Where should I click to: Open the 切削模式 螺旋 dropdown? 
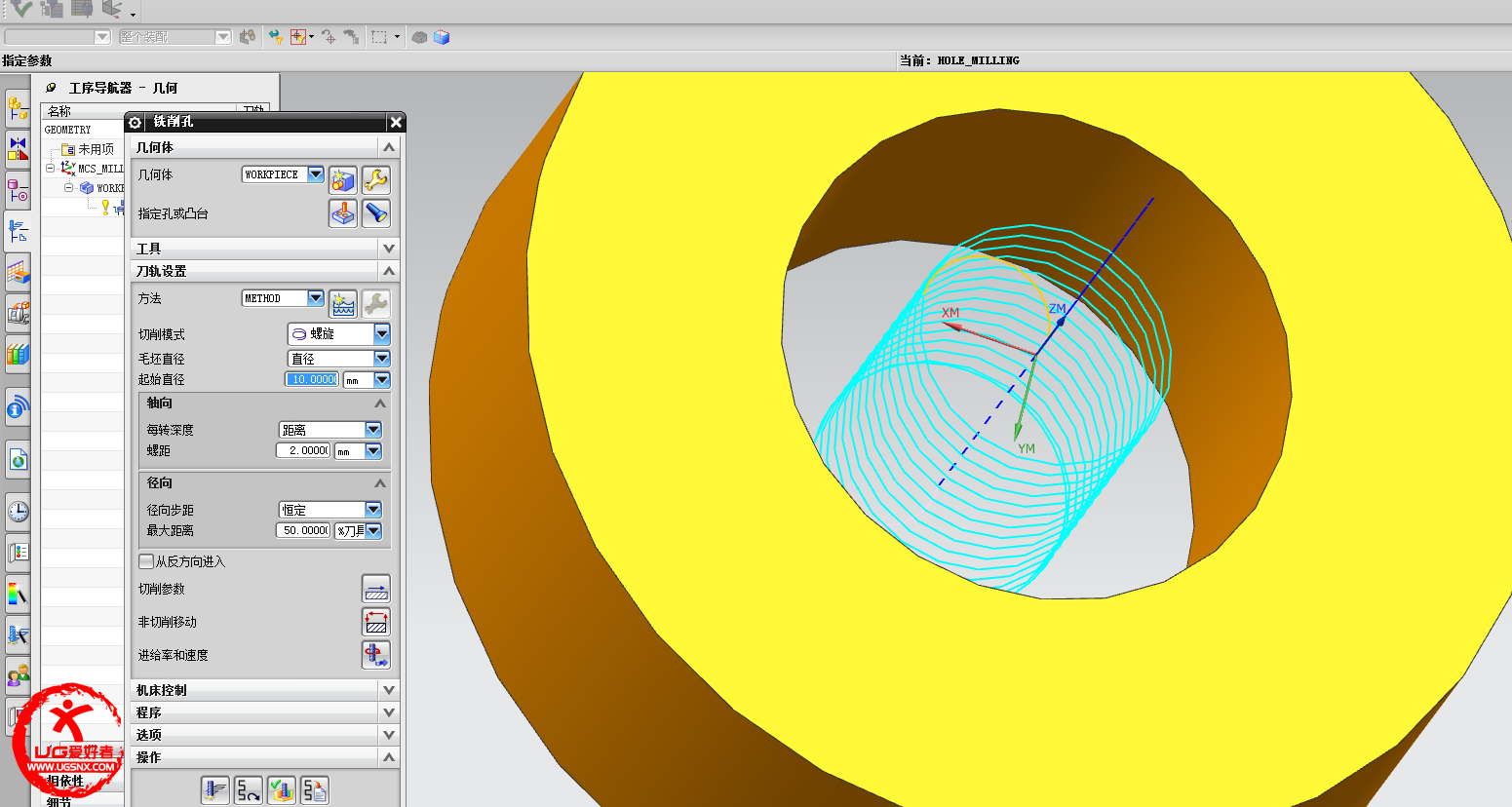382,333
